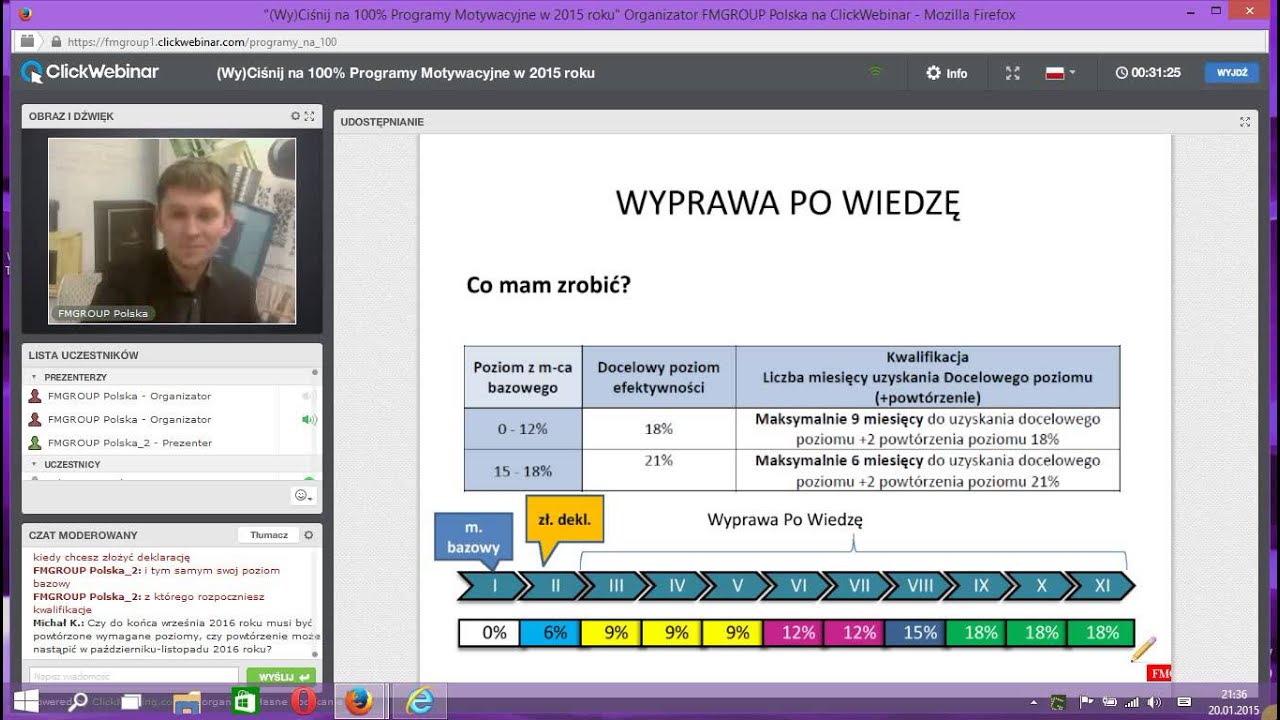Click the green presenter avatar icon

pyautogui.click(x=35, y=442)
